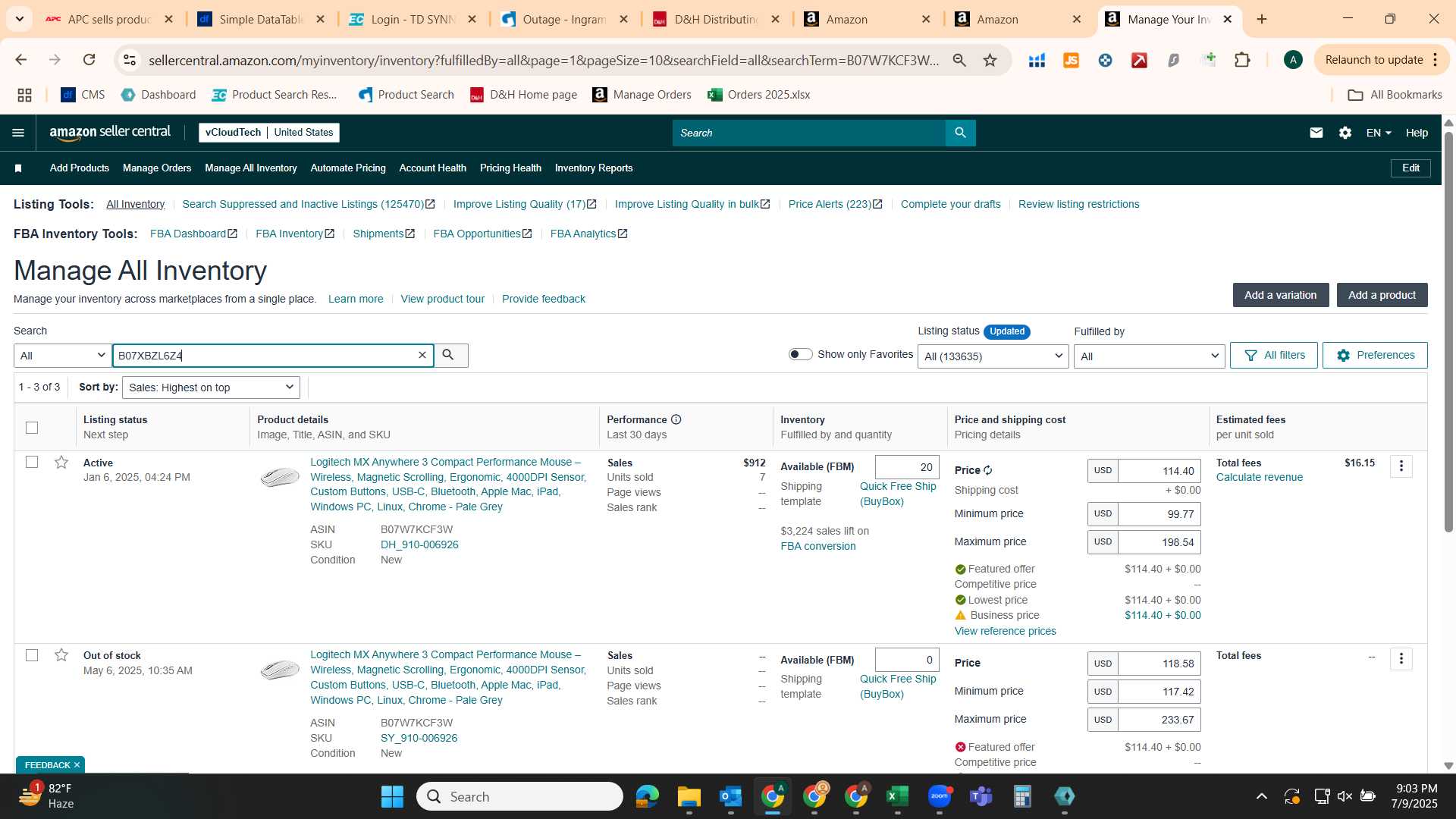Check the Out of stock listing checkbox
Image resolution: width=1456 pixels, height=819 pixels.
click(x=32, y=655)
